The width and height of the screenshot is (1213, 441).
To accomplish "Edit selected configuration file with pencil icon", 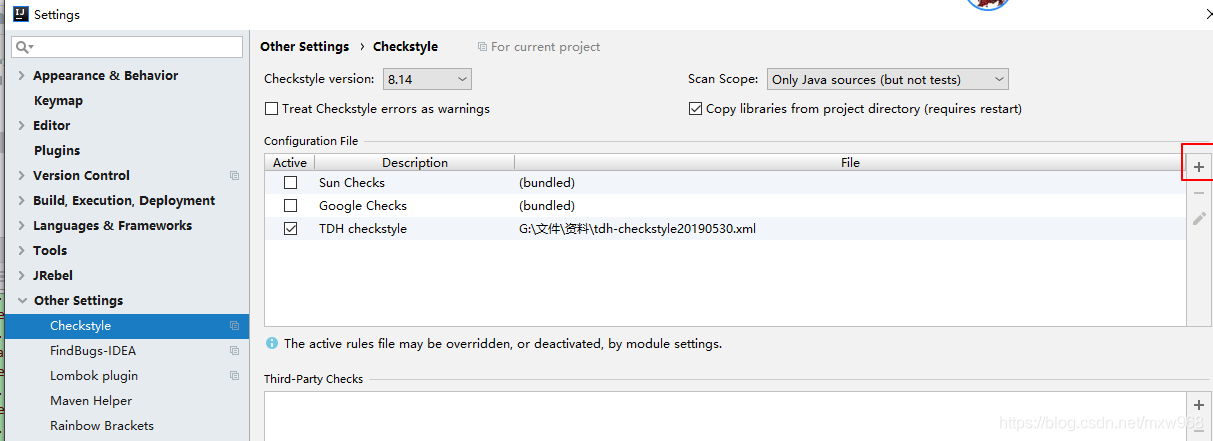I will pyautogui.click(x=1199, y=218).
